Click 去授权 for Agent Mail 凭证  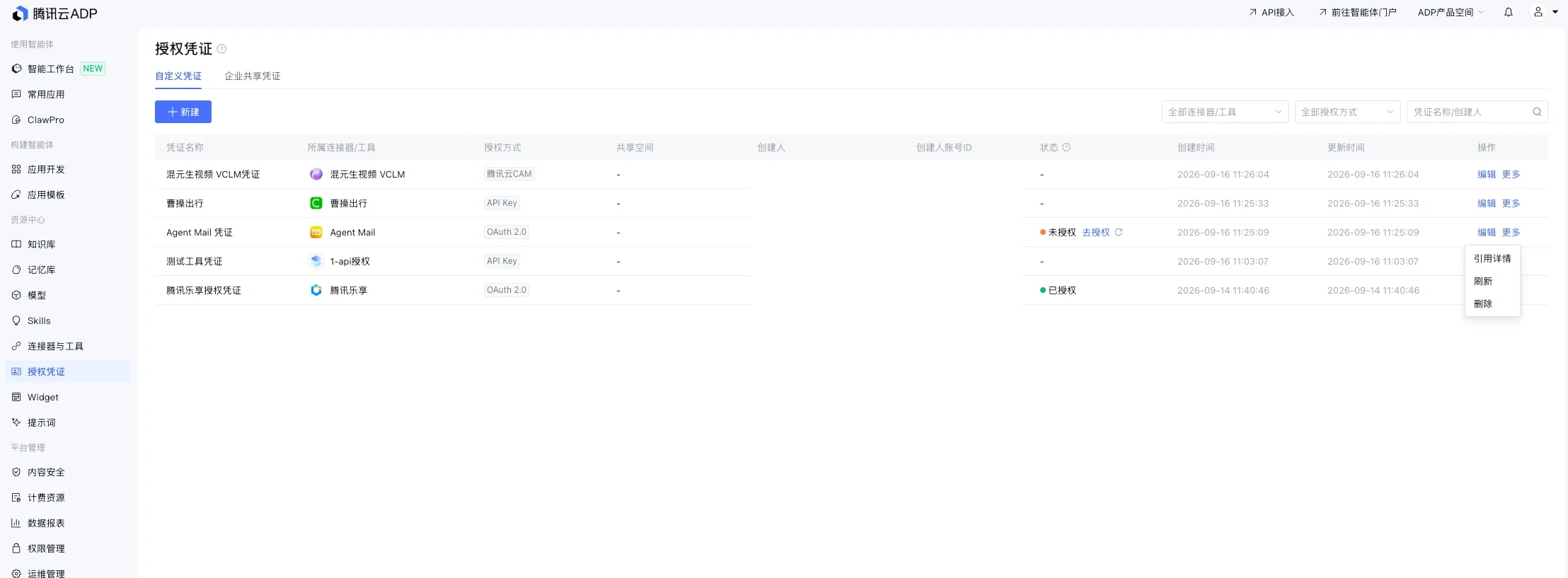point(1095,232)
